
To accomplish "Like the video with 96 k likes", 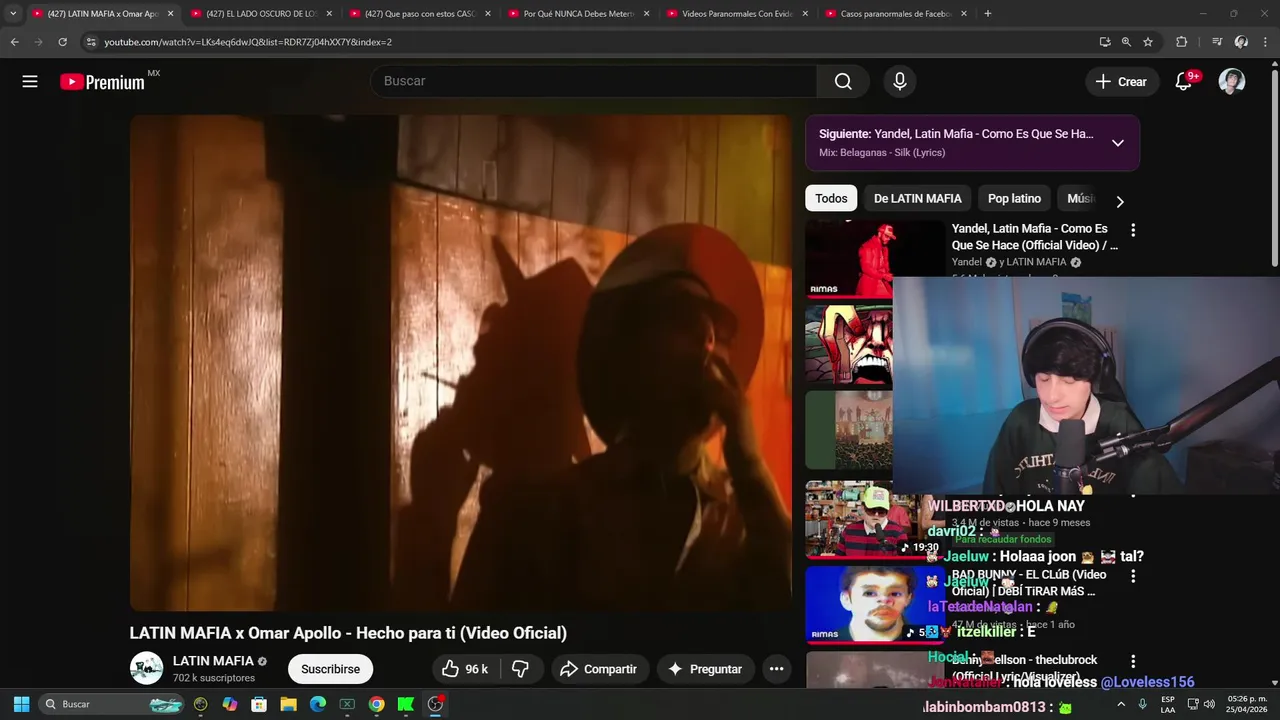I will pyautogui.click(x=465, y=669).
